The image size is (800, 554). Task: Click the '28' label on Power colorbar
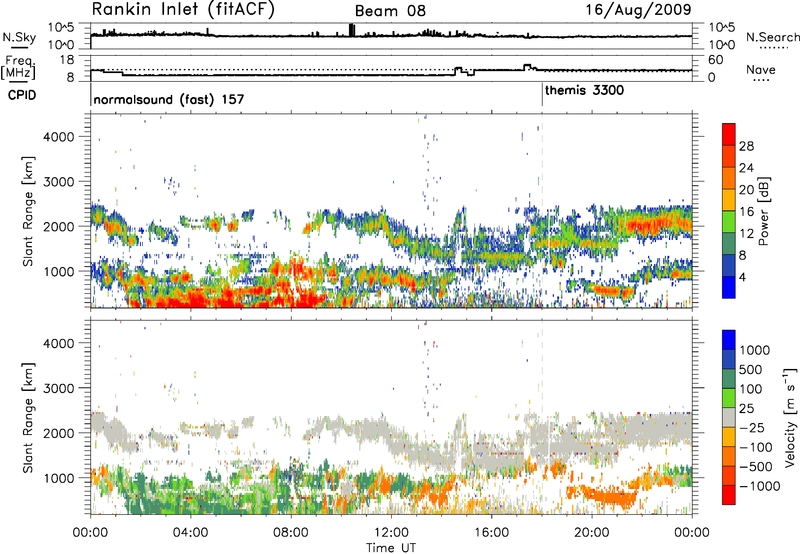tap(746, 146)
